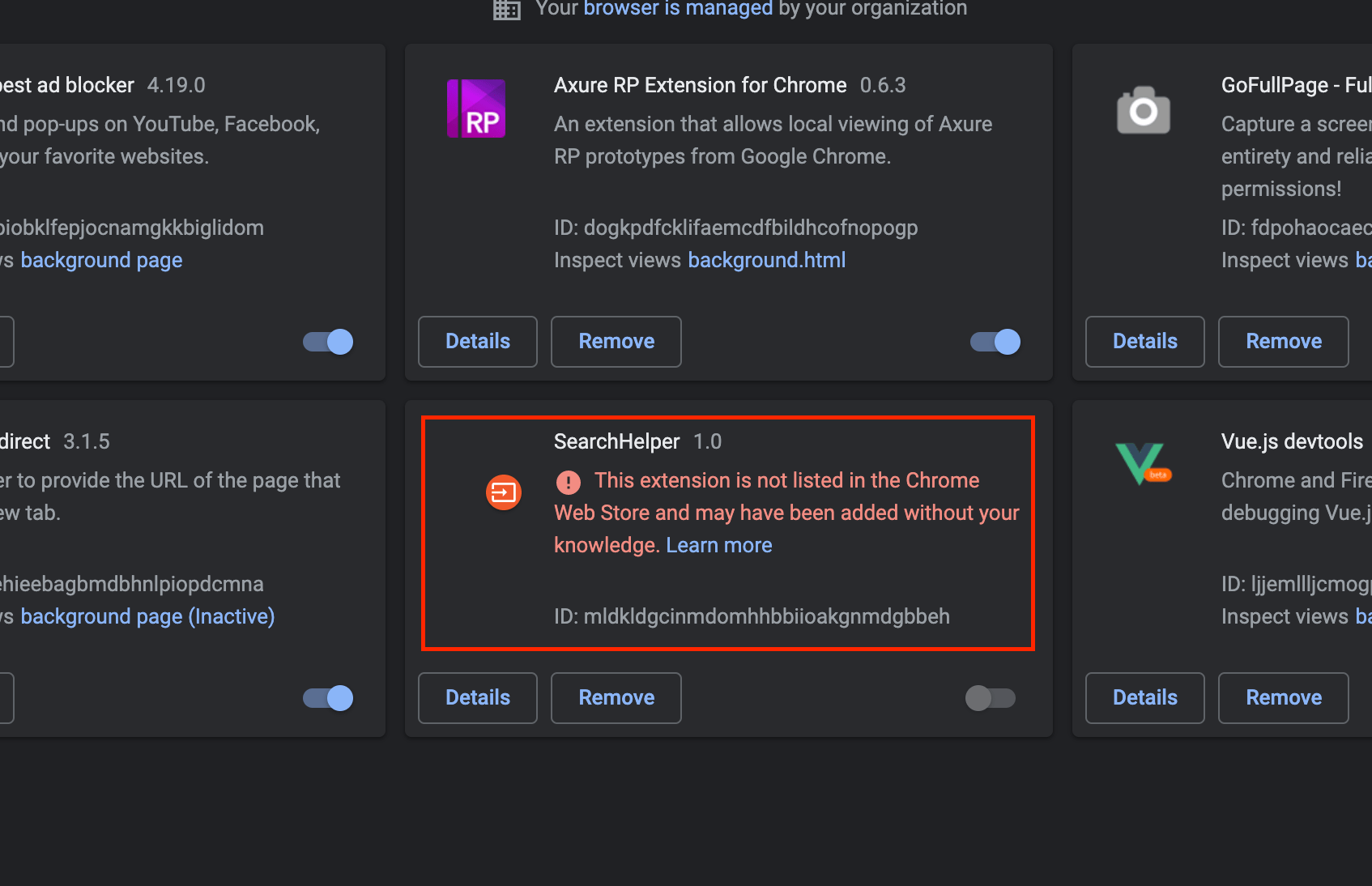This screenshot has width=1372, height=886.
Task: Click the Axure RP extension icon
Action: tap(475, 108)
